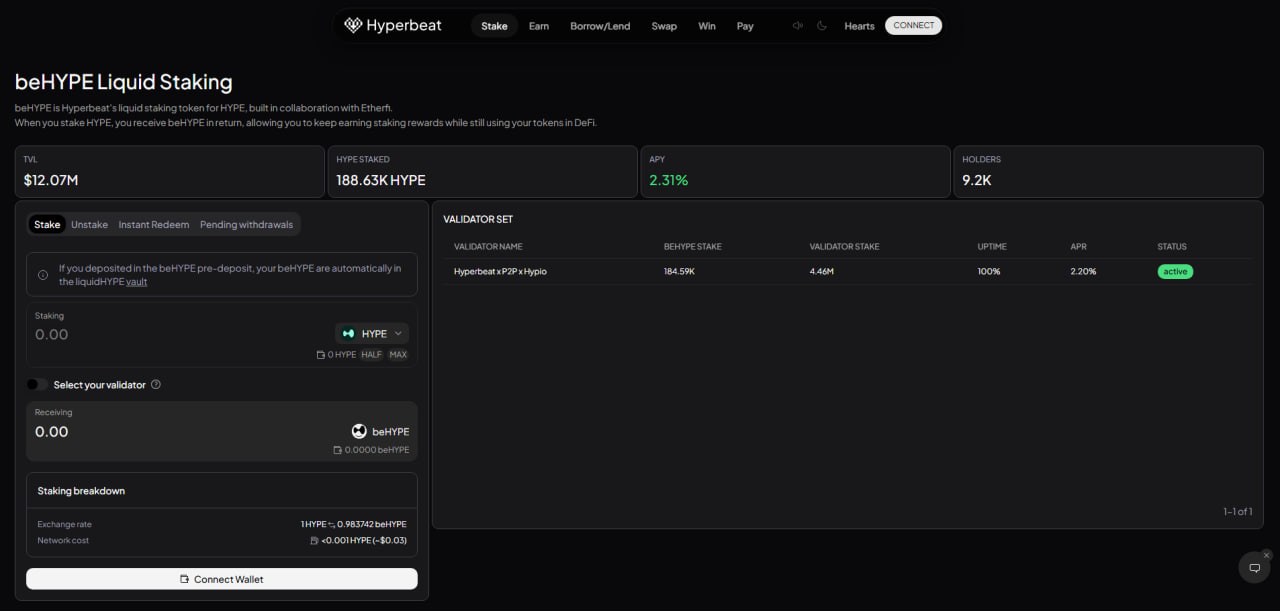1280x611 pixels.
Task: Click the APR column header
Action: (1078, 247)
